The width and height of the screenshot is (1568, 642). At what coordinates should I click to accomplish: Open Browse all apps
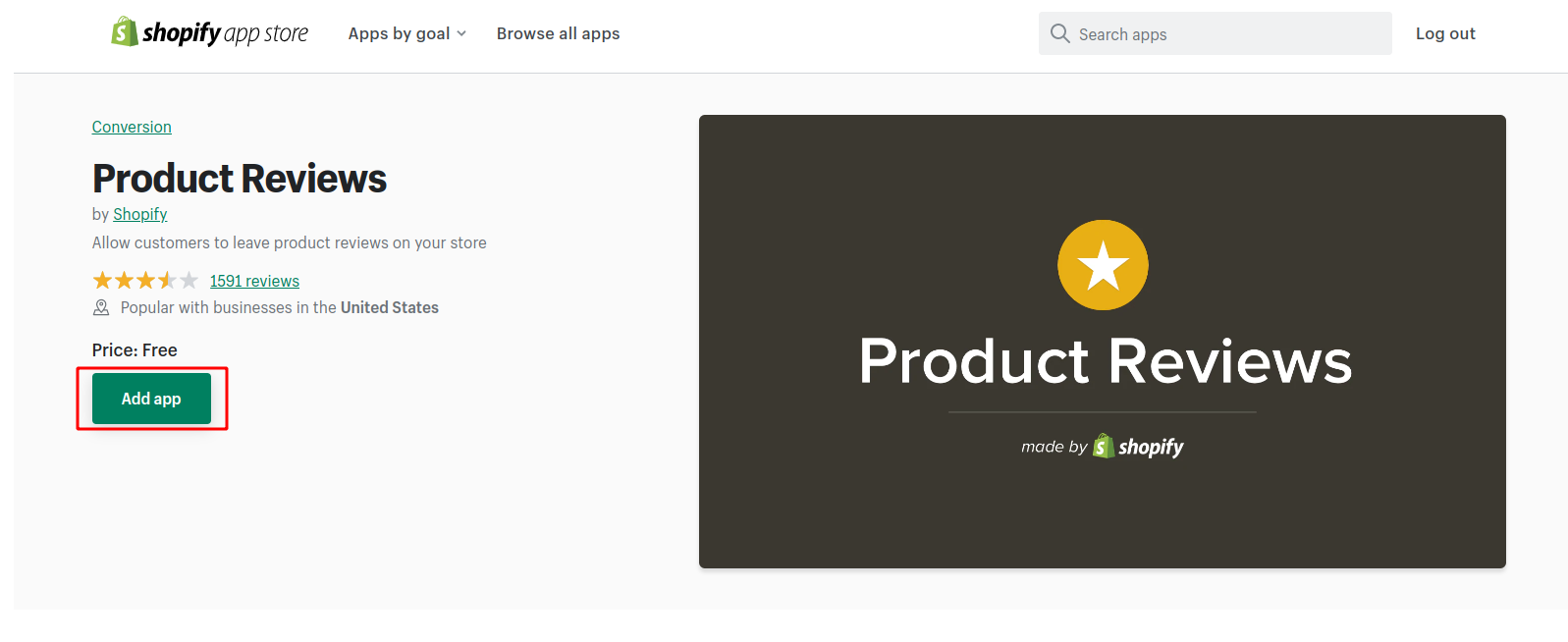558,33
